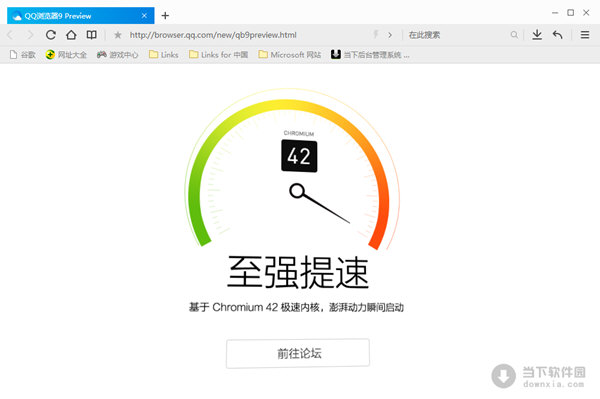This screenshot has height=399, width=600.
Task: Open the hamburger main menu
Action: pyautogui.click(x=585, y=35)
